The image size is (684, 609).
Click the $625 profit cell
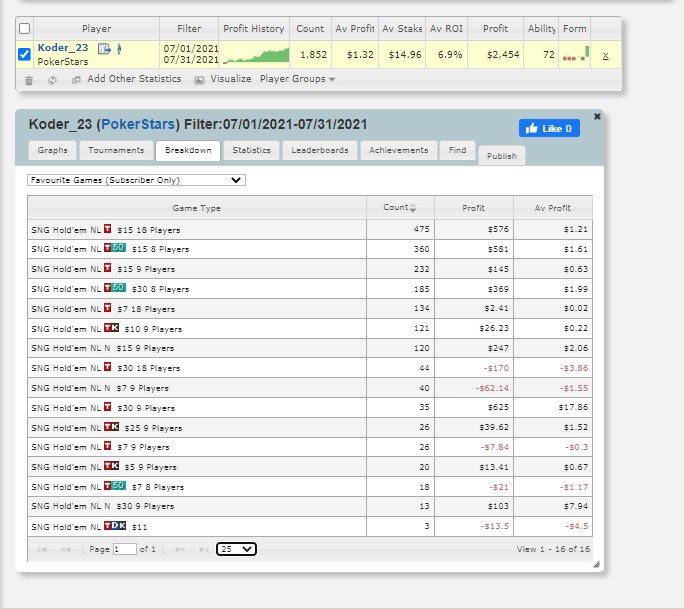474,407
